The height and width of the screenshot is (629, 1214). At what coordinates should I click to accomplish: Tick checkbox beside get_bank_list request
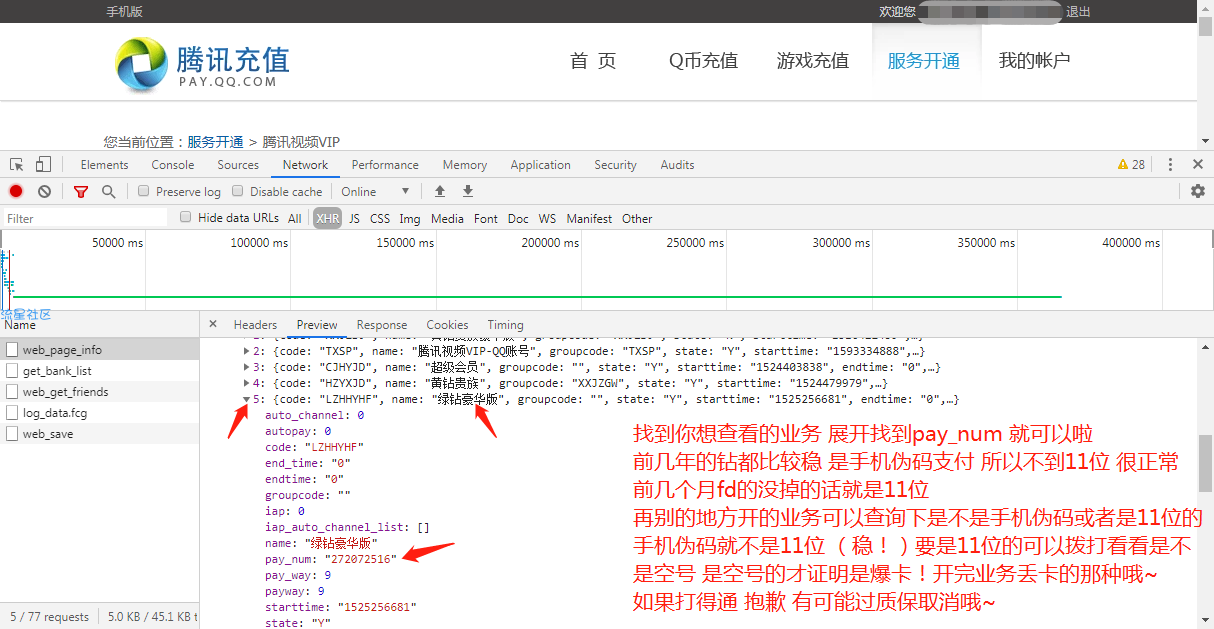point(12,371)
